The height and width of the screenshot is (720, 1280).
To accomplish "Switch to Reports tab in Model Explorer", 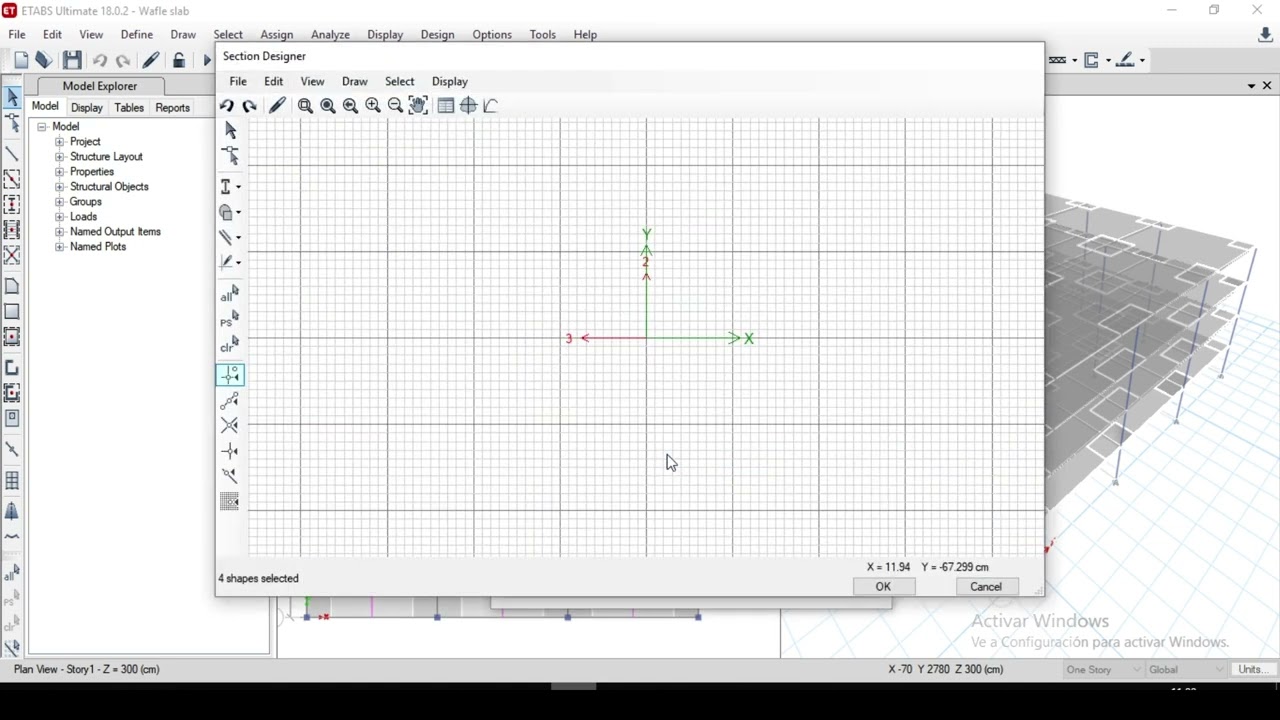I will (172, 108).
